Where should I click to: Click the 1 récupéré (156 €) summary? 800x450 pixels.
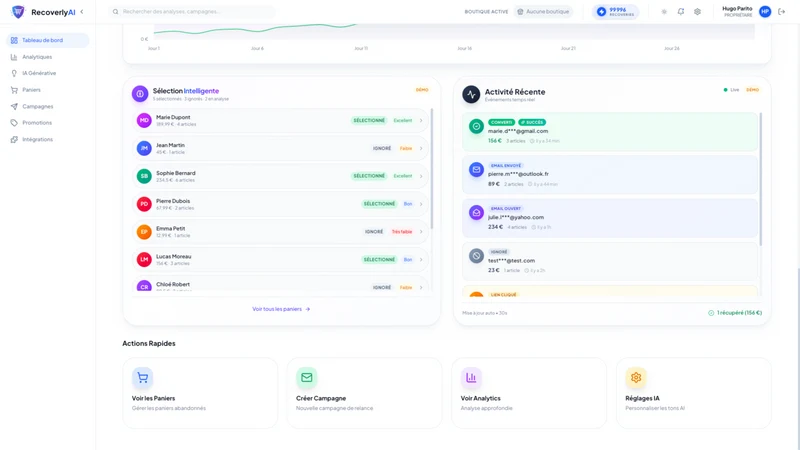735,313
